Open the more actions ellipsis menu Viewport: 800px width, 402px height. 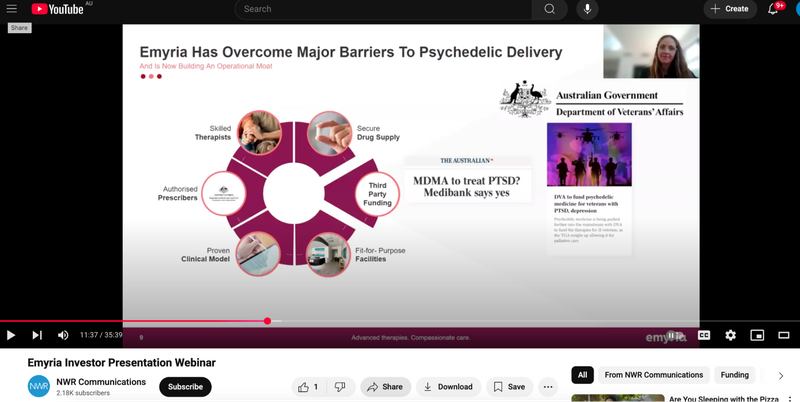(x=547, y=386)
